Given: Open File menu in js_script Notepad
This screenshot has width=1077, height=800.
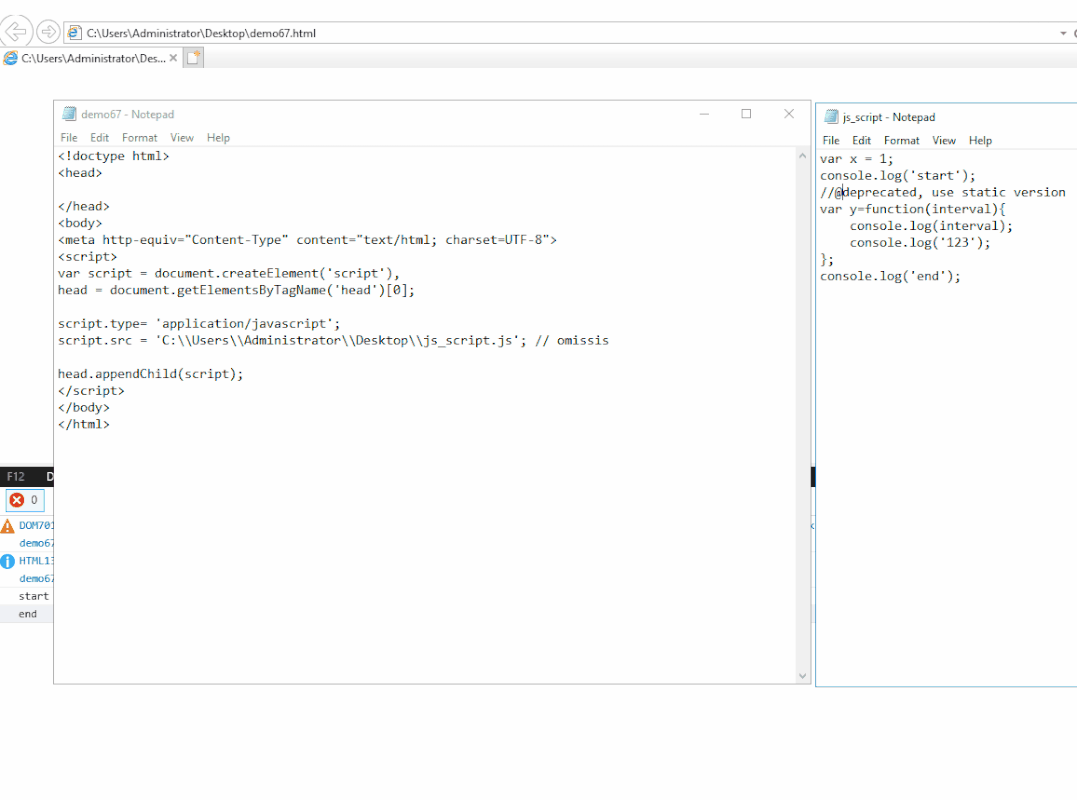Looking at the screenshot, I should 831,141.
